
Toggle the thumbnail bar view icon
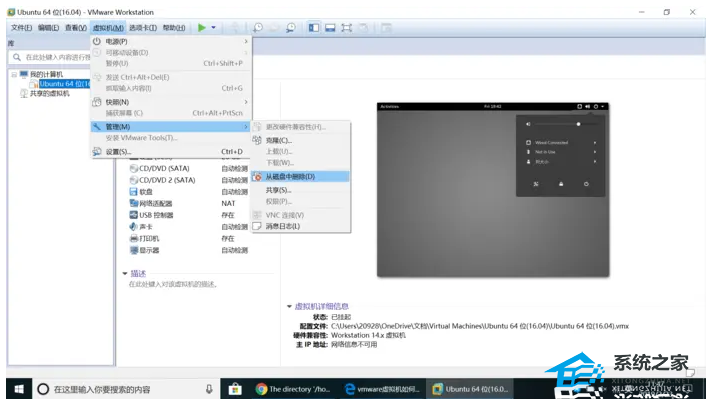(330, 28)
